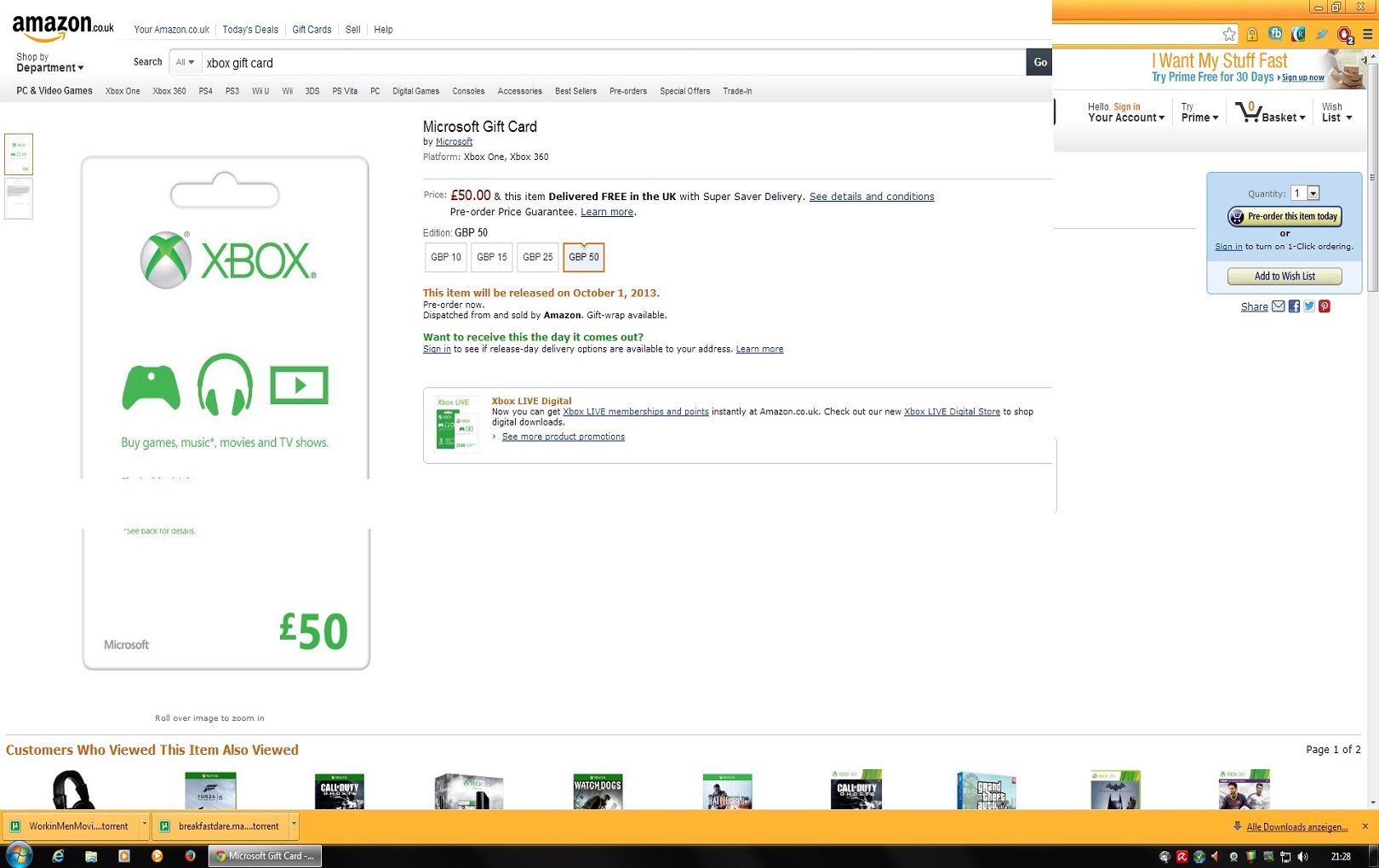Share the product on Twitter
Image resolution: width=1379 pixels, height=868 pixels.
pos(1309,306)
